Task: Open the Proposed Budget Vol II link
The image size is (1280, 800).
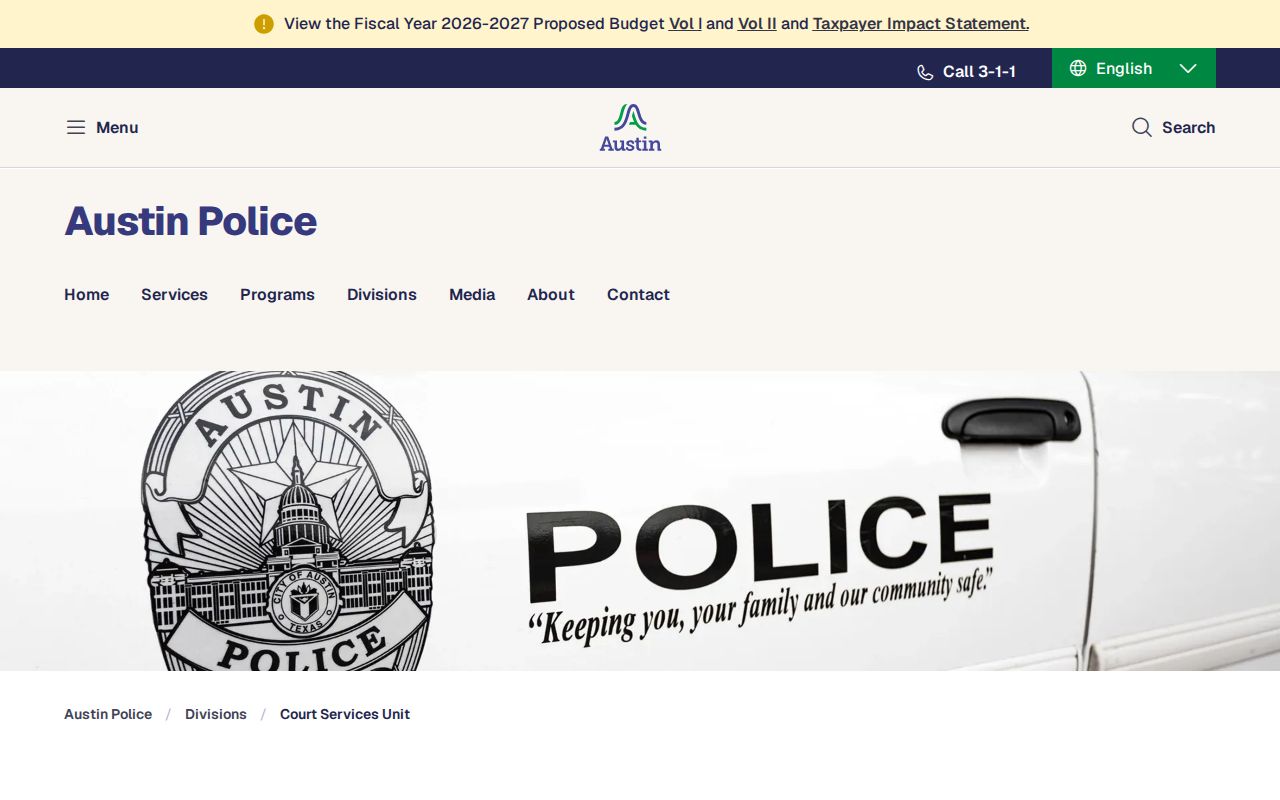Action: click(x=757, y=23)
